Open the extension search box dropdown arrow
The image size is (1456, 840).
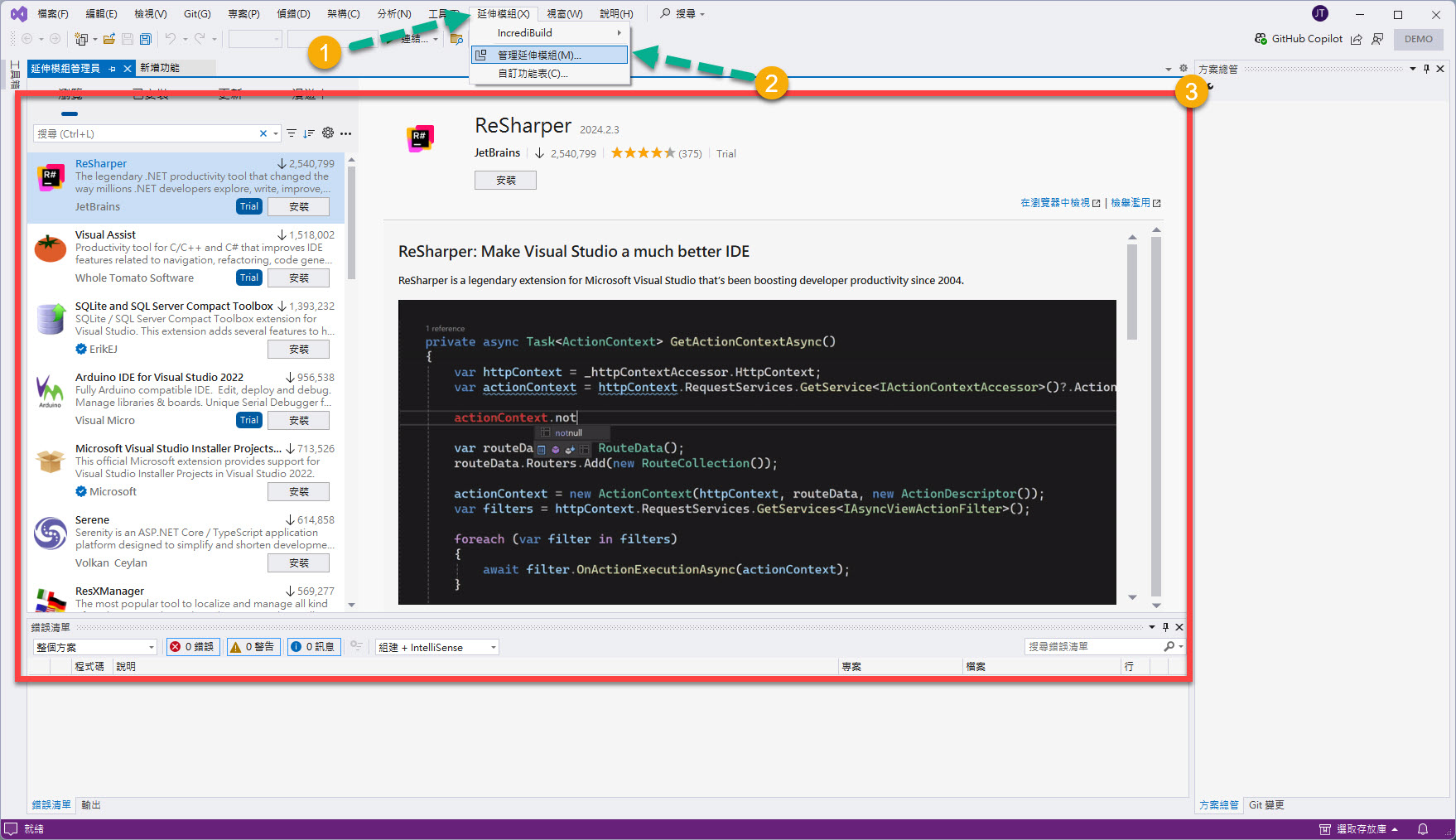(276, 133)
